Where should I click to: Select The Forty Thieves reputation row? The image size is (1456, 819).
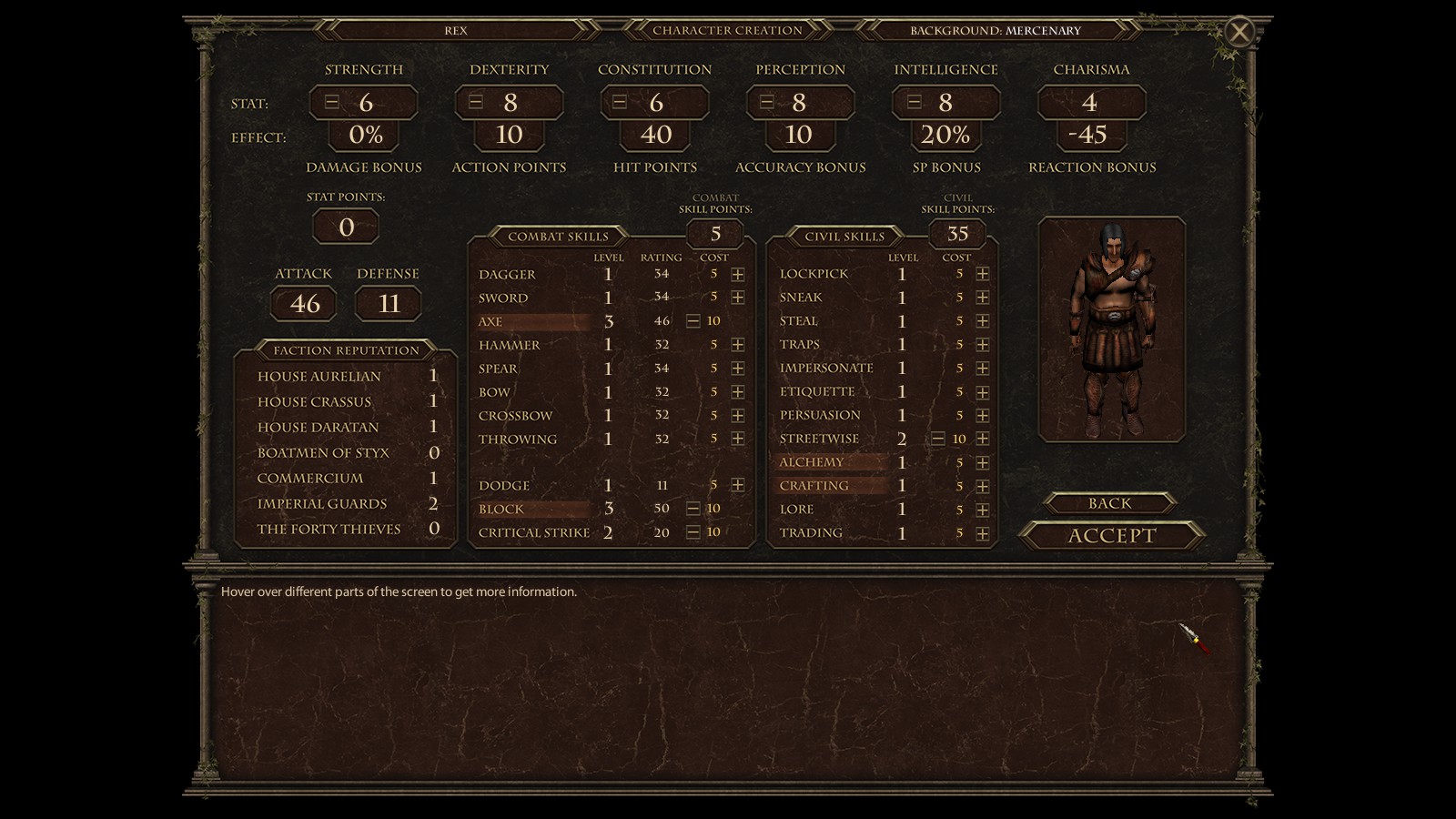(x=348, y=529)
